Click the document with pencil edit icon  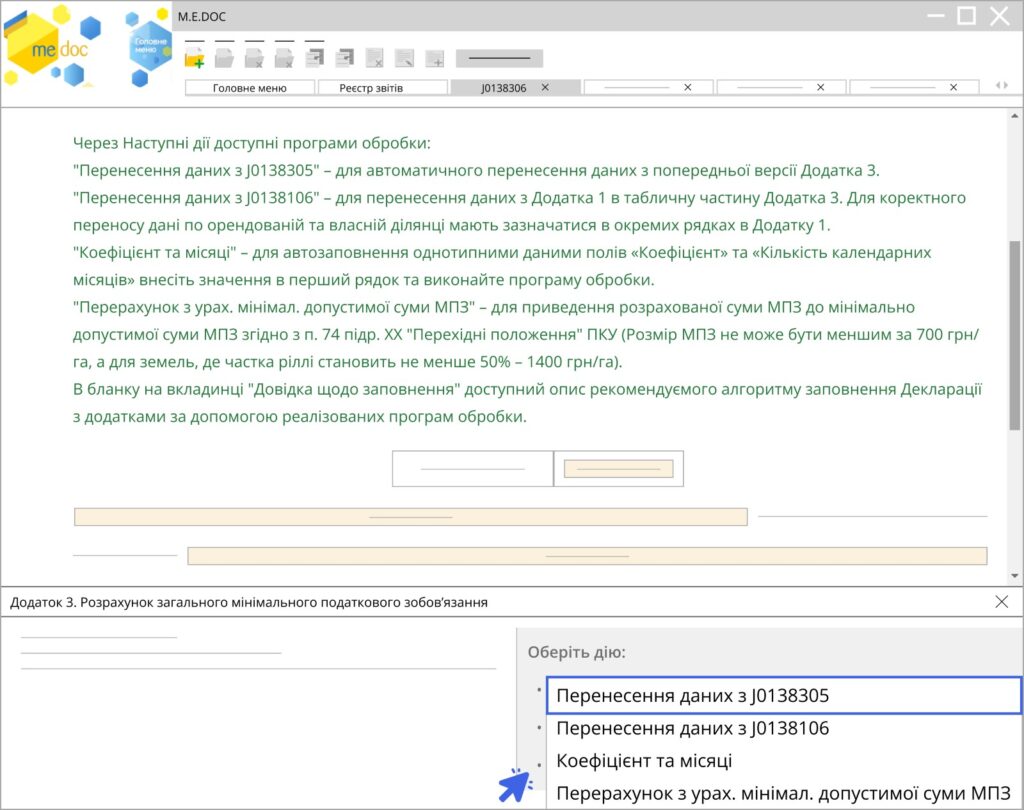404,58
